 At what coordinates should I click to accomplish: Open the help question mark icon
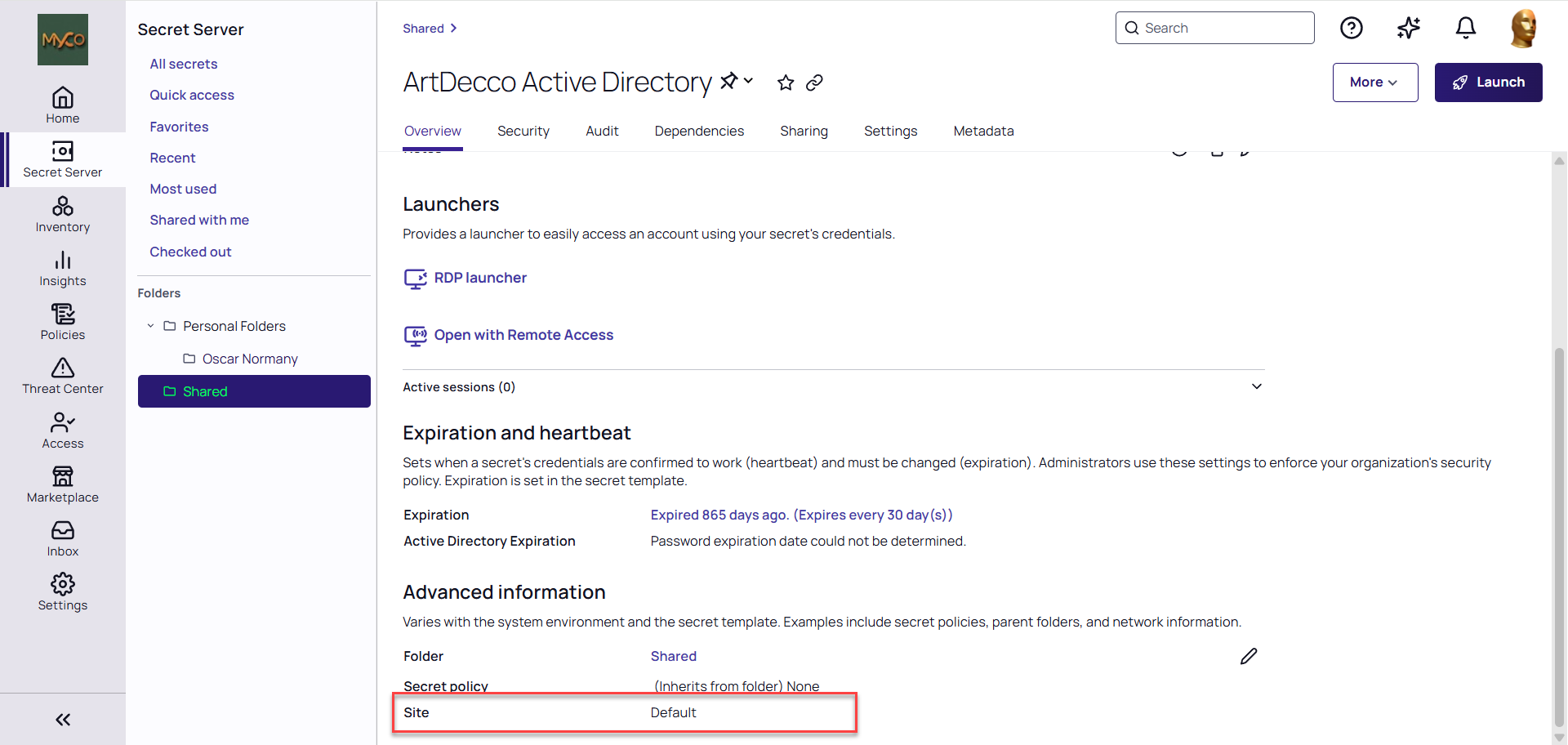pyautogui.click(x=1352, y=29)
